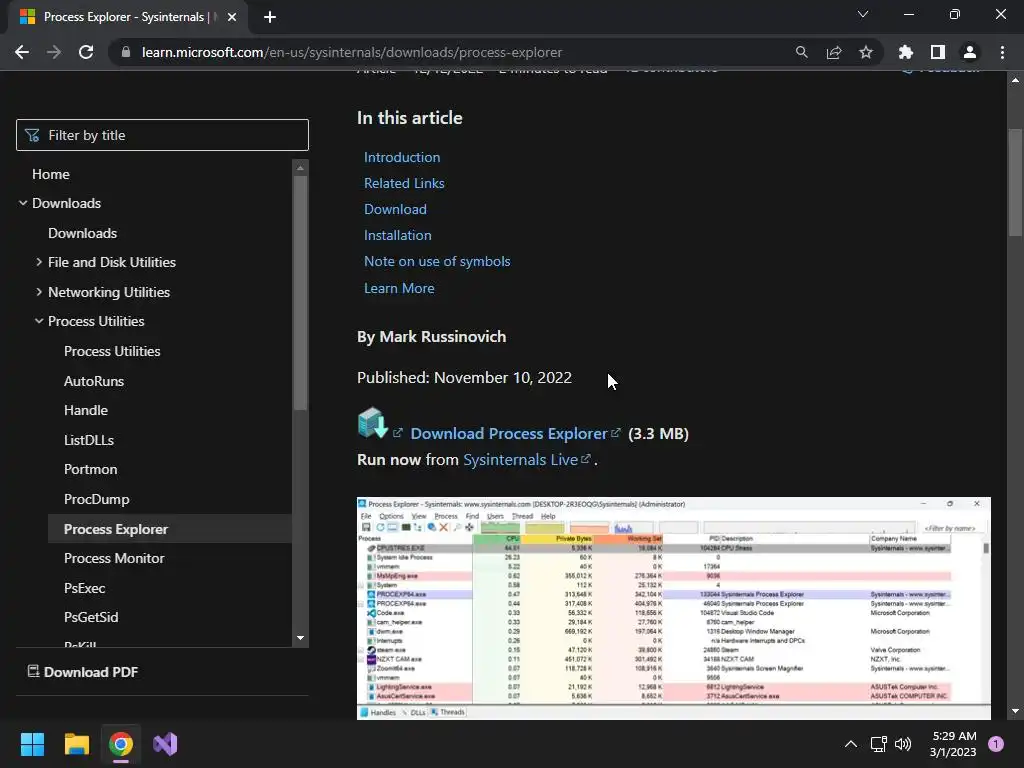Open ProcDump in the sidebar

point(97,500)
